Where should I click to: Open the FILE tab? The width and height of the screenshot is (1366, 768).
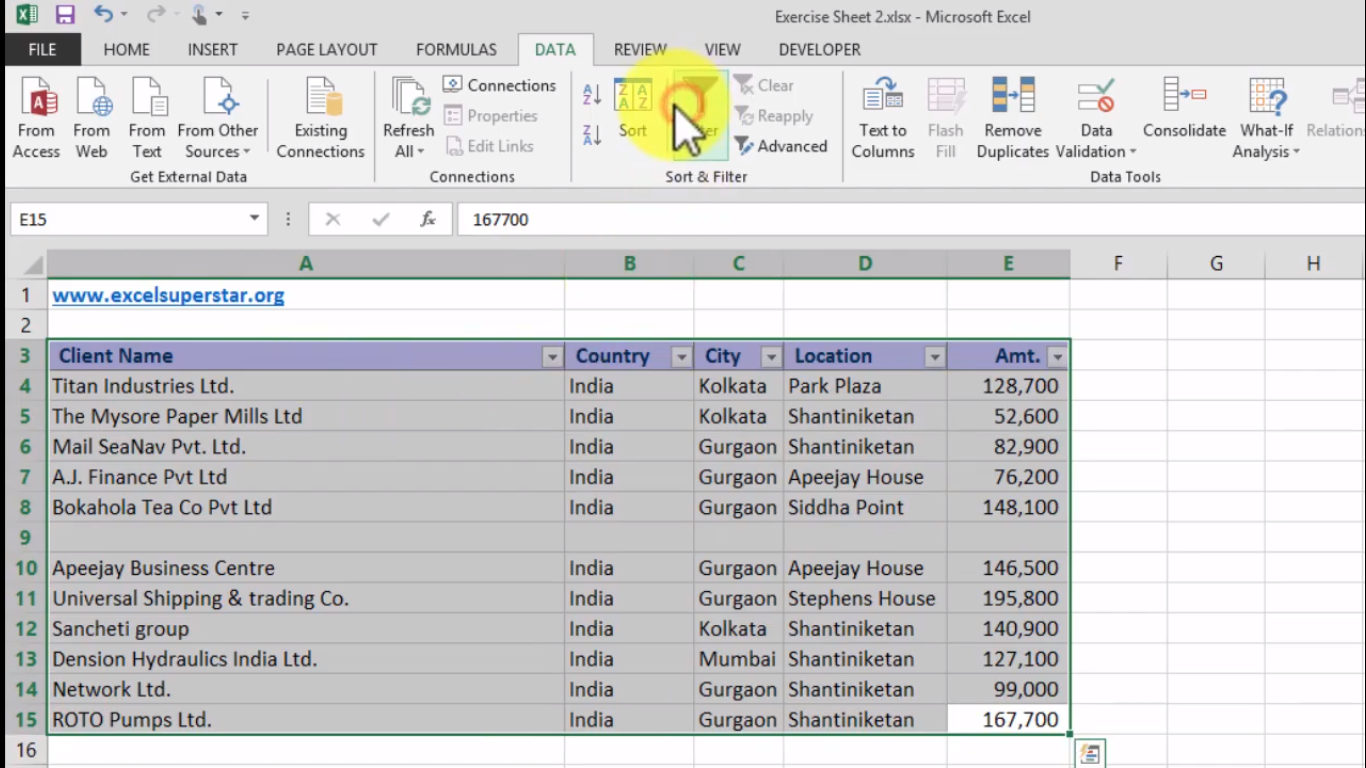point(42,49)
